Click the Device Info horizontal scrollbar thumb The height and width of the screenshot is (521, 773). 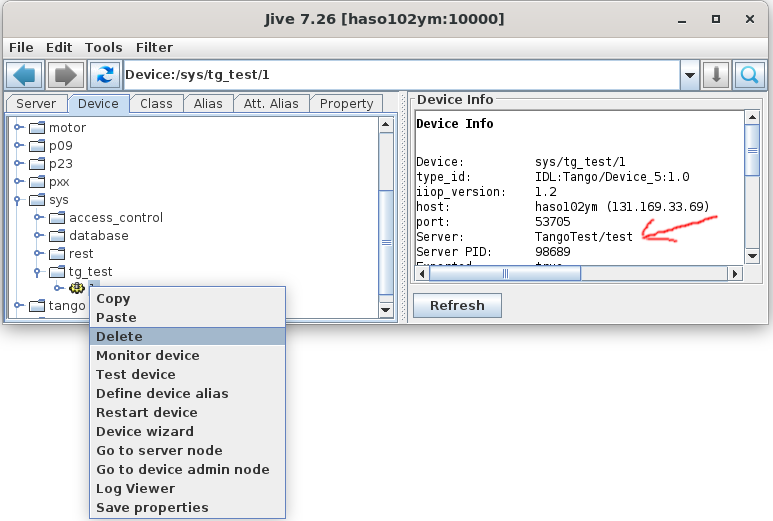505,274
